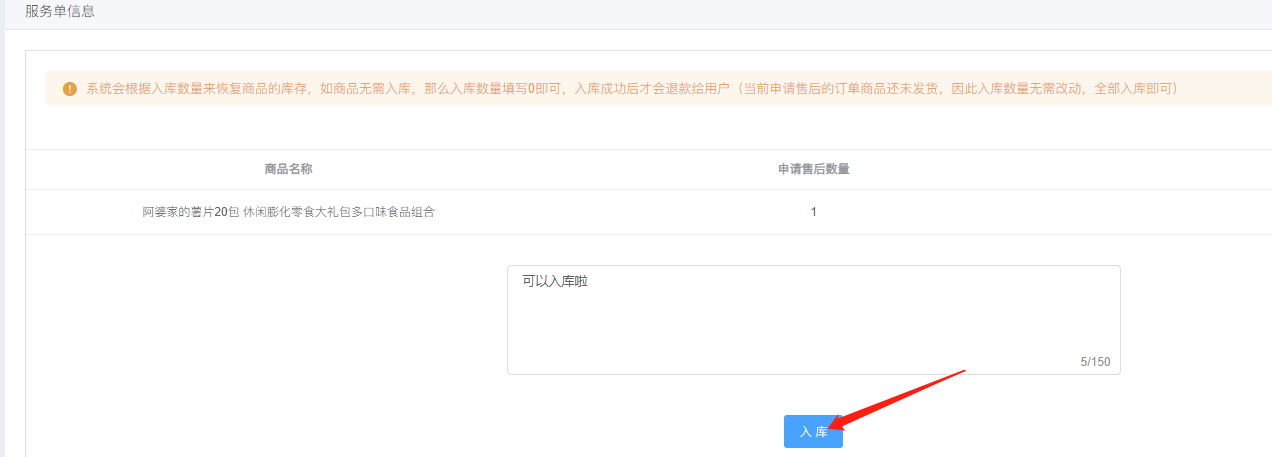Click the orange warning icon in the notice
Image resolution: width=1272 pixels, height=457 pixels.
coord(69,89)
